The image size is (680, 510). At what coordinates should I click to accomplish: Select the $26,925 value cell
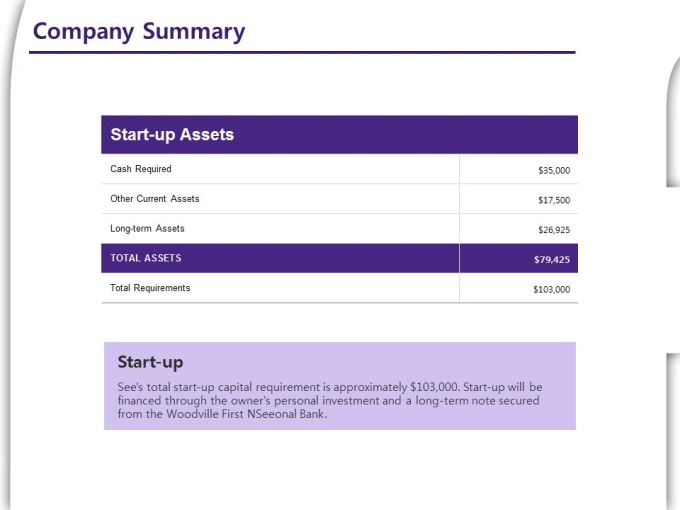tap(553, 230)
